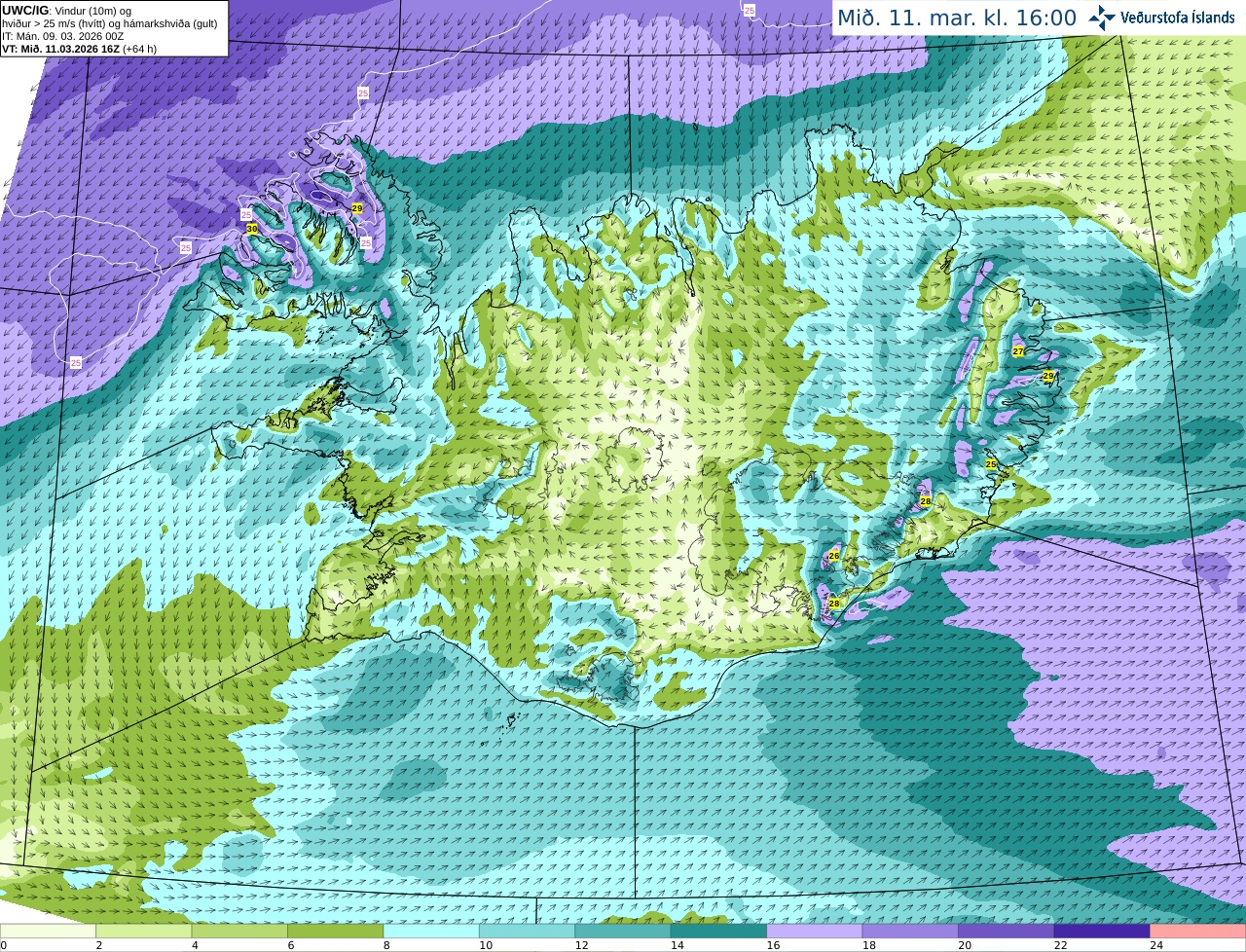Click the VT: Mið. 11.03.2026 16Z (+64 h) line

(80, 49)
